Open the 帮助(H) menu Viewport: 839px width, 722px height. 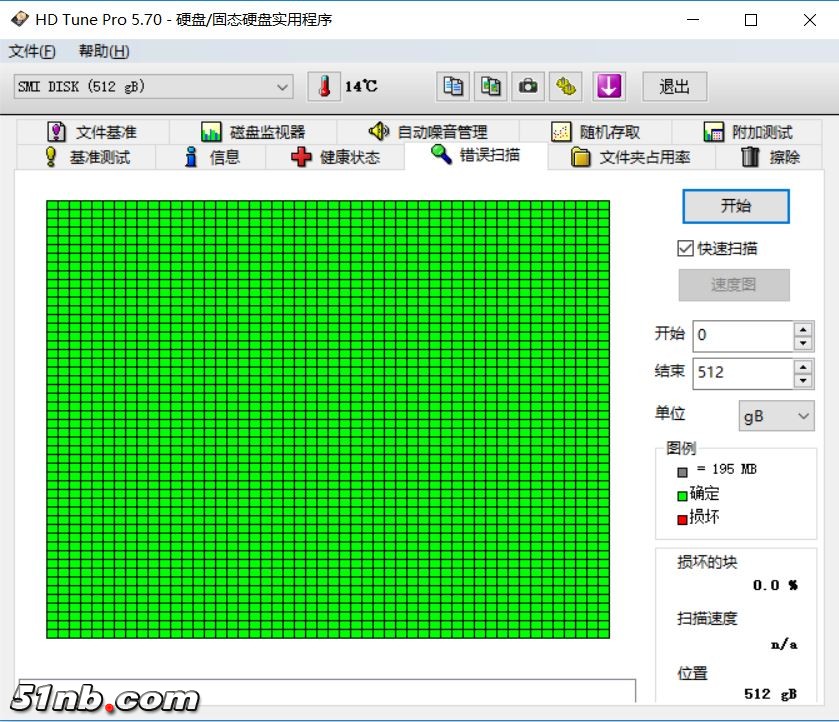[104, 52]
